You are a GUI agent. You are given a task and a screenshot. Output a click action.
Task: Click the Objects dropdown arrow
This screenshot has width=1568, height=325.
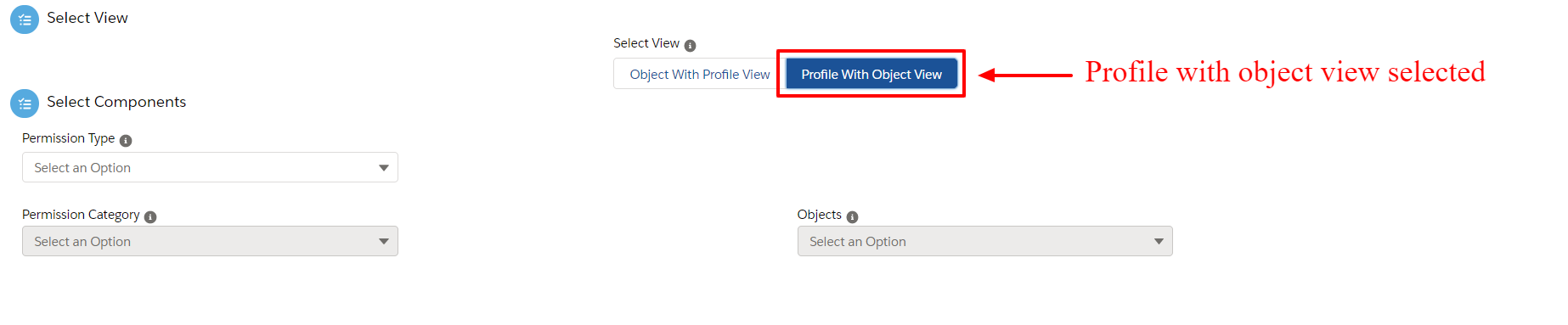[1159, 242]
